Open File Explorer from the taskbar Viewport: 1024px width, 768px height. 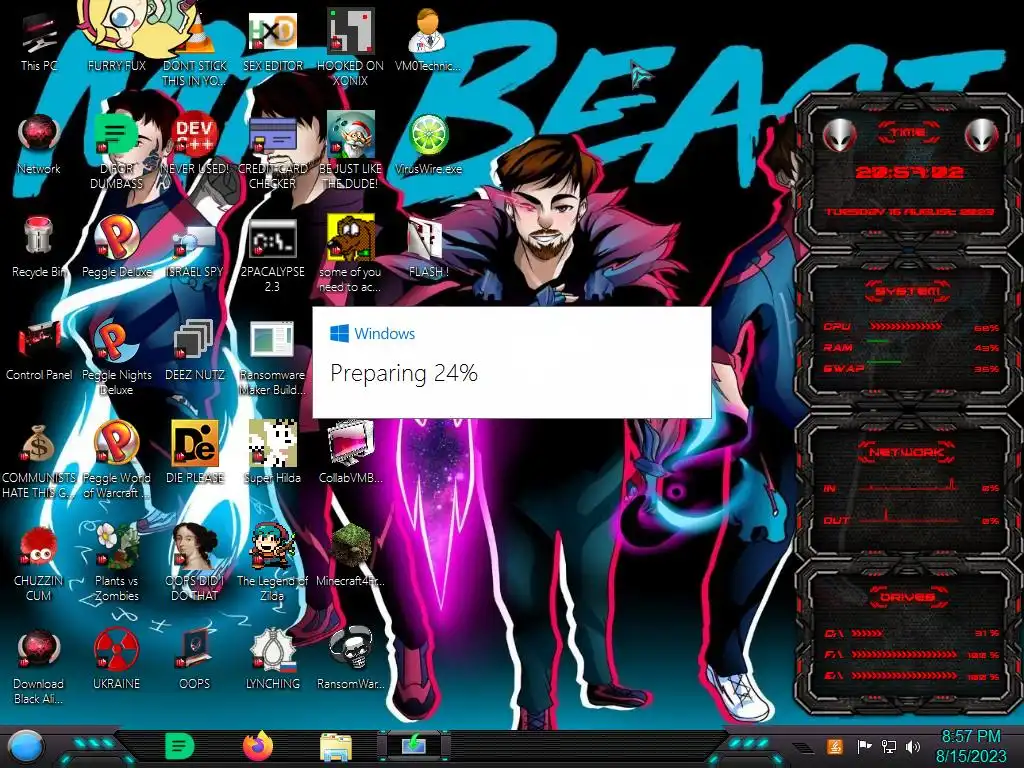[336, 746]
